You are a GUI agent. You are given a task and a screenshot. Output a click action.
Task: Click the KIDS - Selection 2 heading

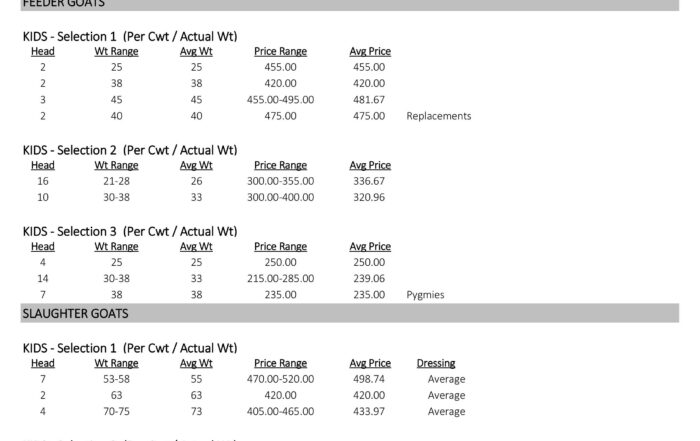click(x=130, y=150)
